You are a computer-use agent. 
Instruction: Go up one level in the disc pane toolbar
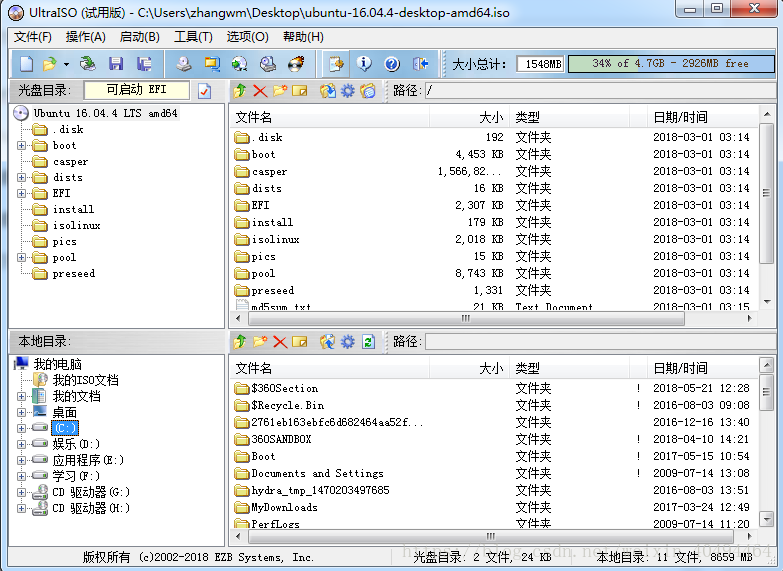(240, 91)
